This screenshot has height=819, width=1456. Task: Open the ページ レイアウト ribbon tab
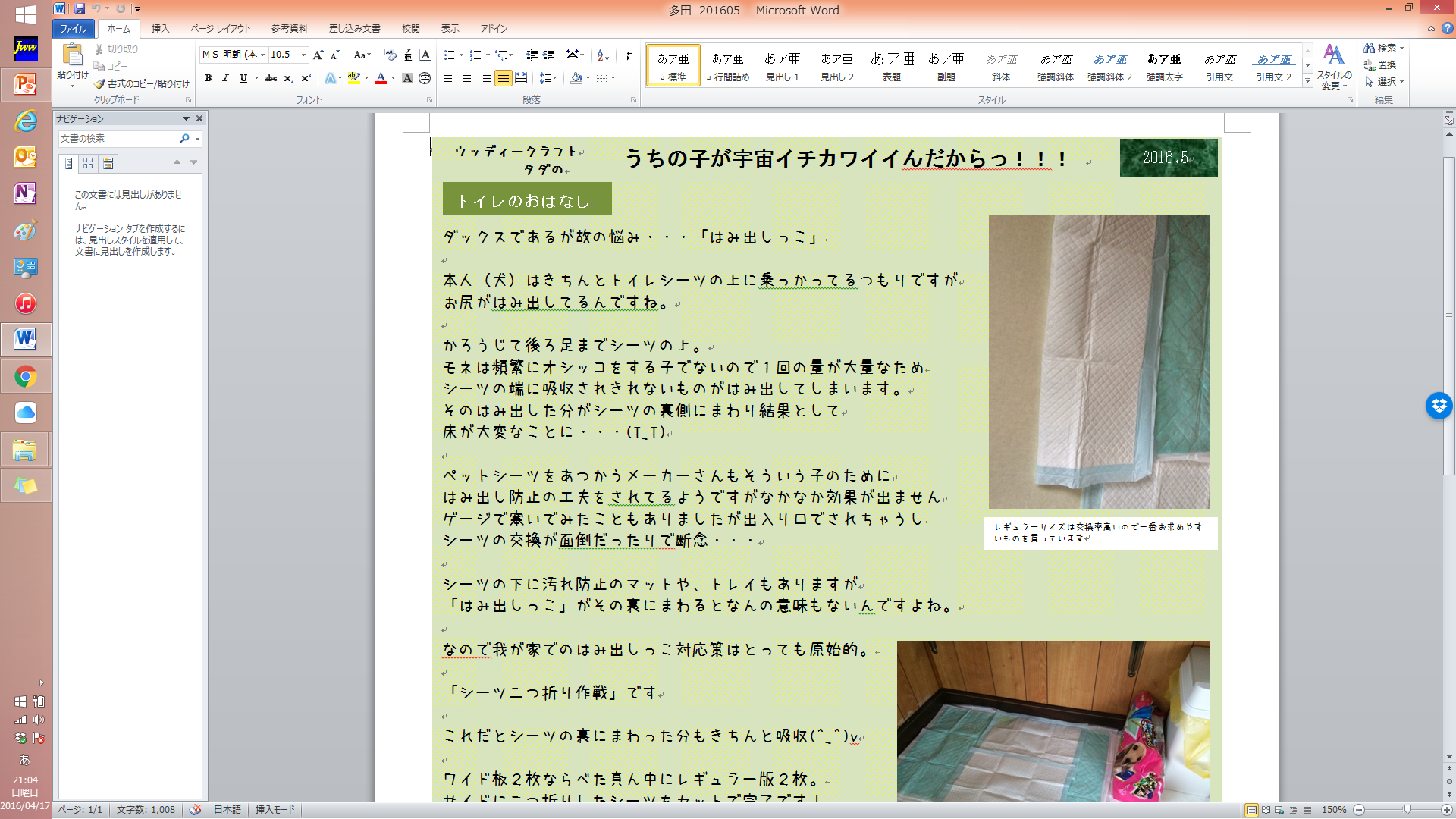tap(220, 28)
